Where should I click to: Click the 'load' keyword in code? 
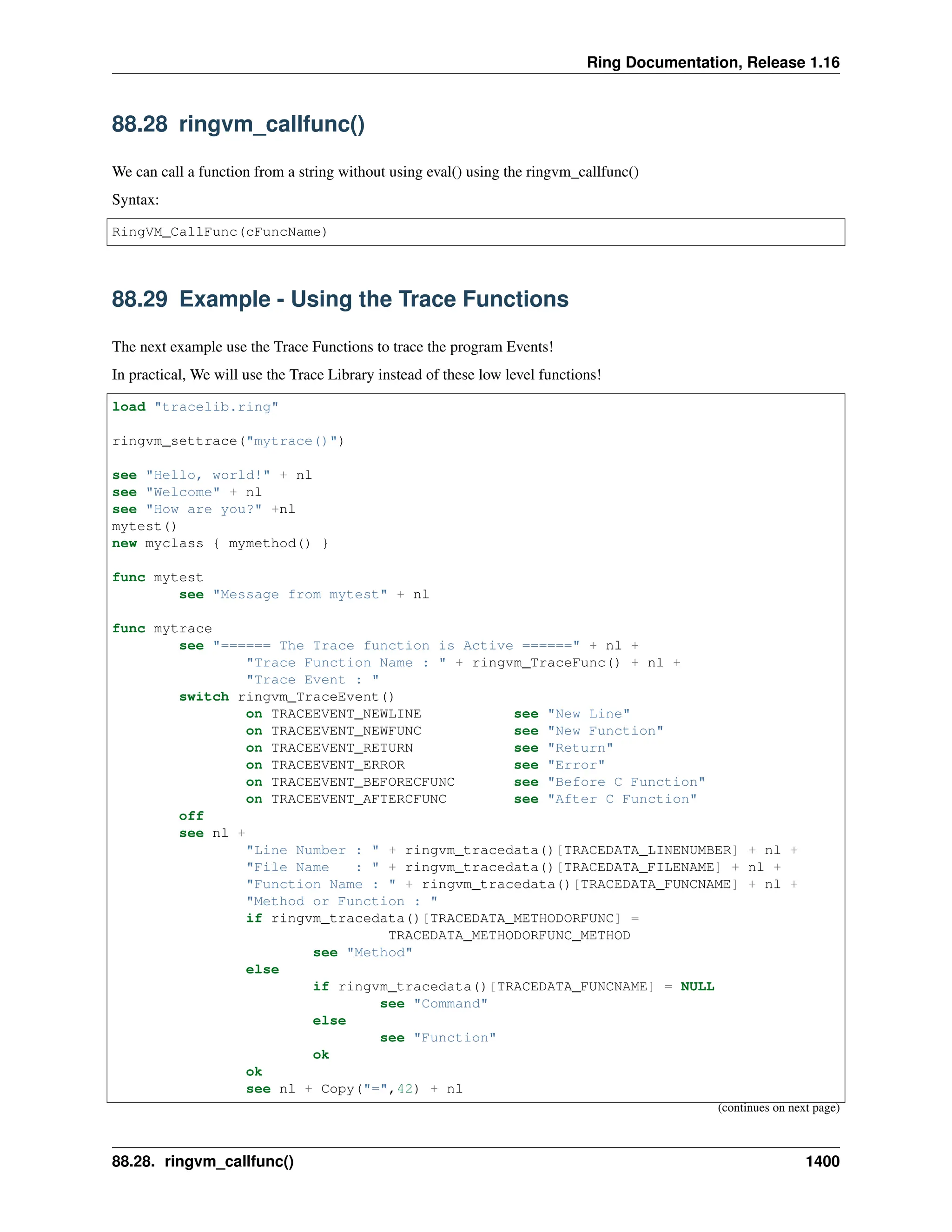(x=129, y=407)
